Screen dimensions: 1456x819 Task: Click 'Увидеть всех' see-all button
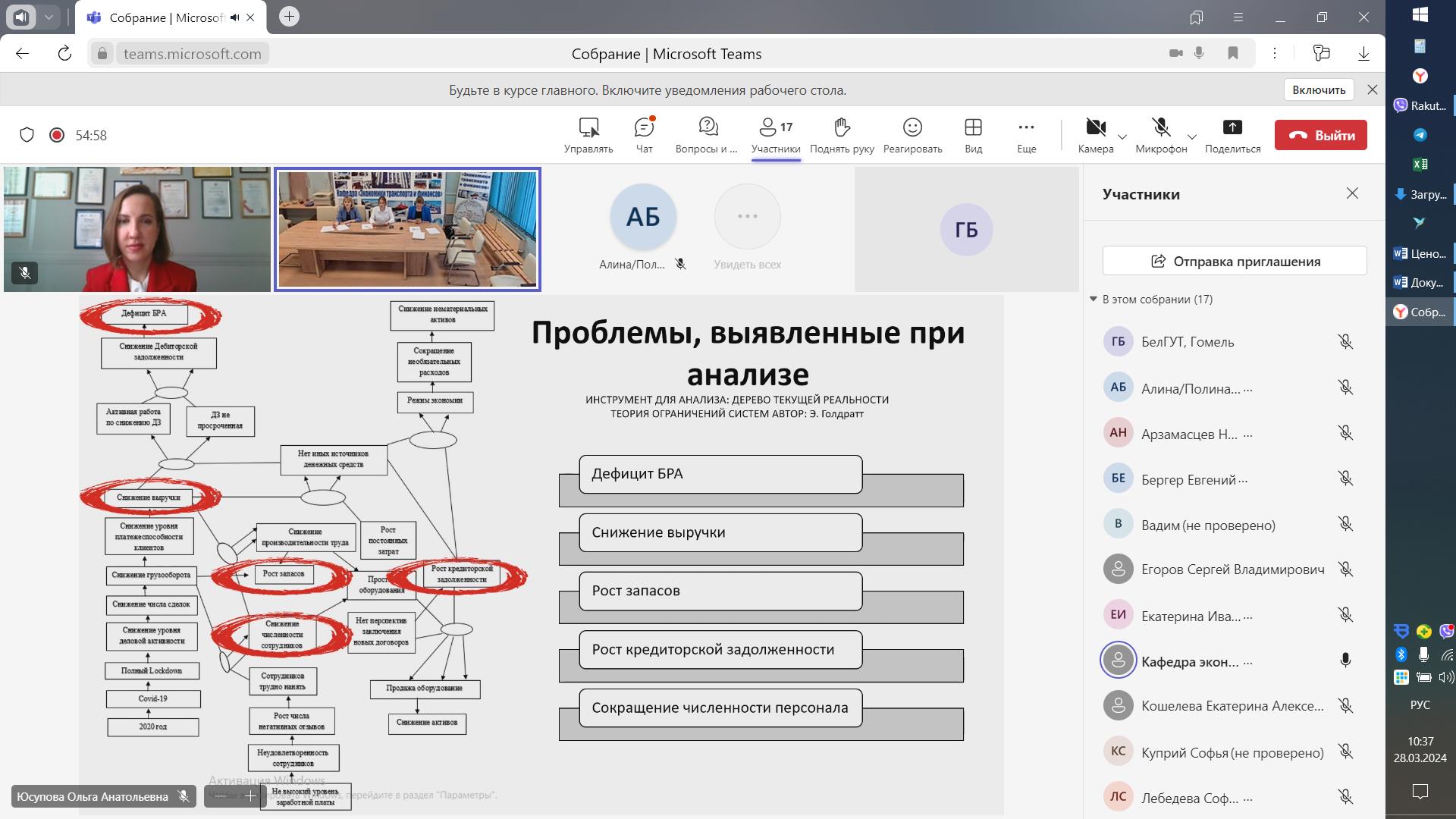click(748, 227)
